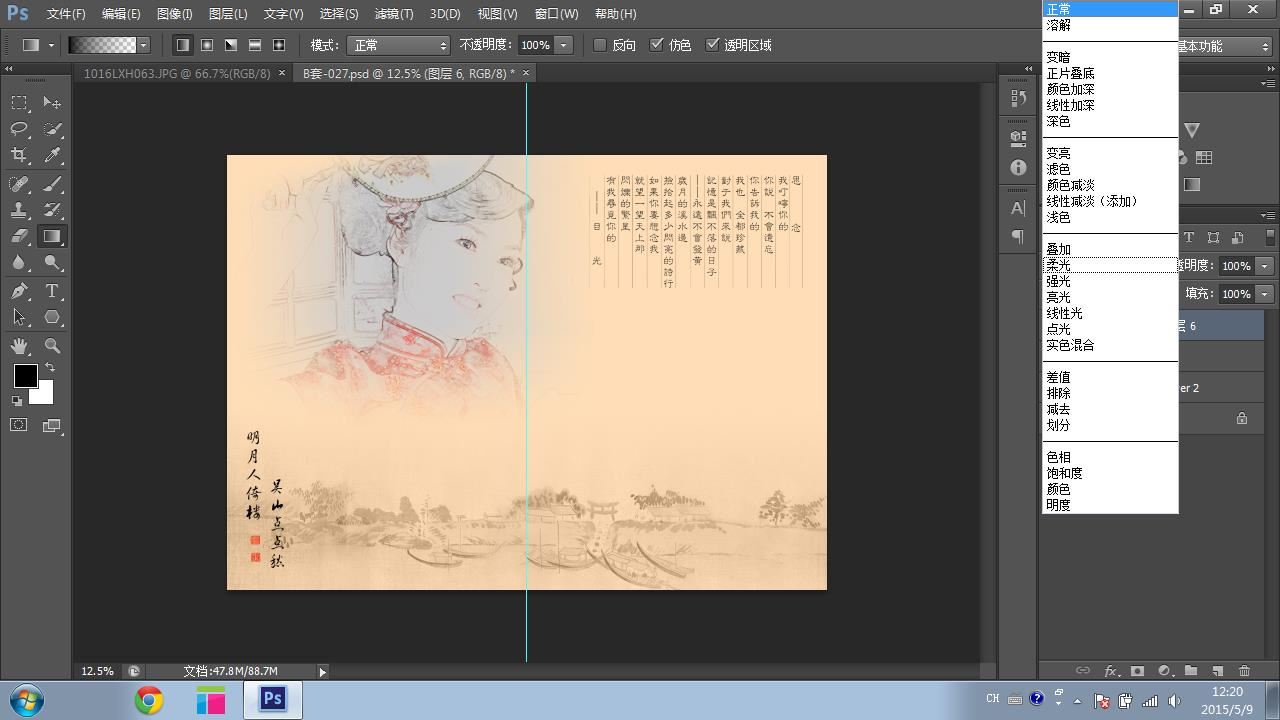Select the Clone Stamp tool
The image size is (1280, 720).
[x=19, y=210]
